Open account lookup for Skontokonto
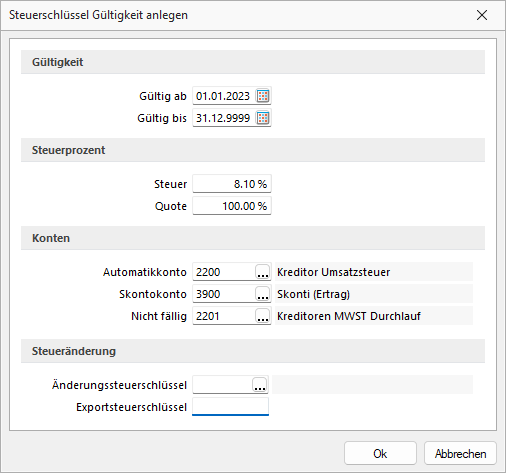 (263, 294)
